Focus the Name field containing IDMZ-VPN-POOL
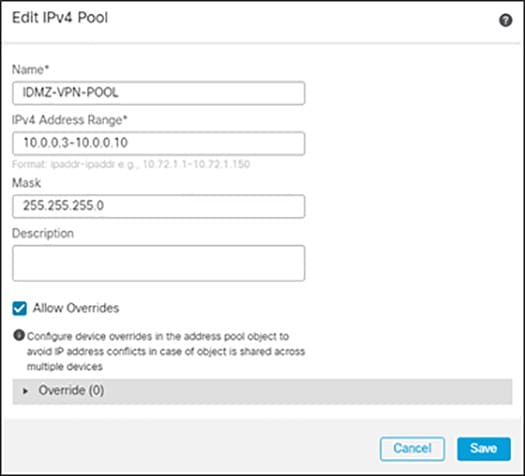 pyautogui.click(x=158, y=93)
